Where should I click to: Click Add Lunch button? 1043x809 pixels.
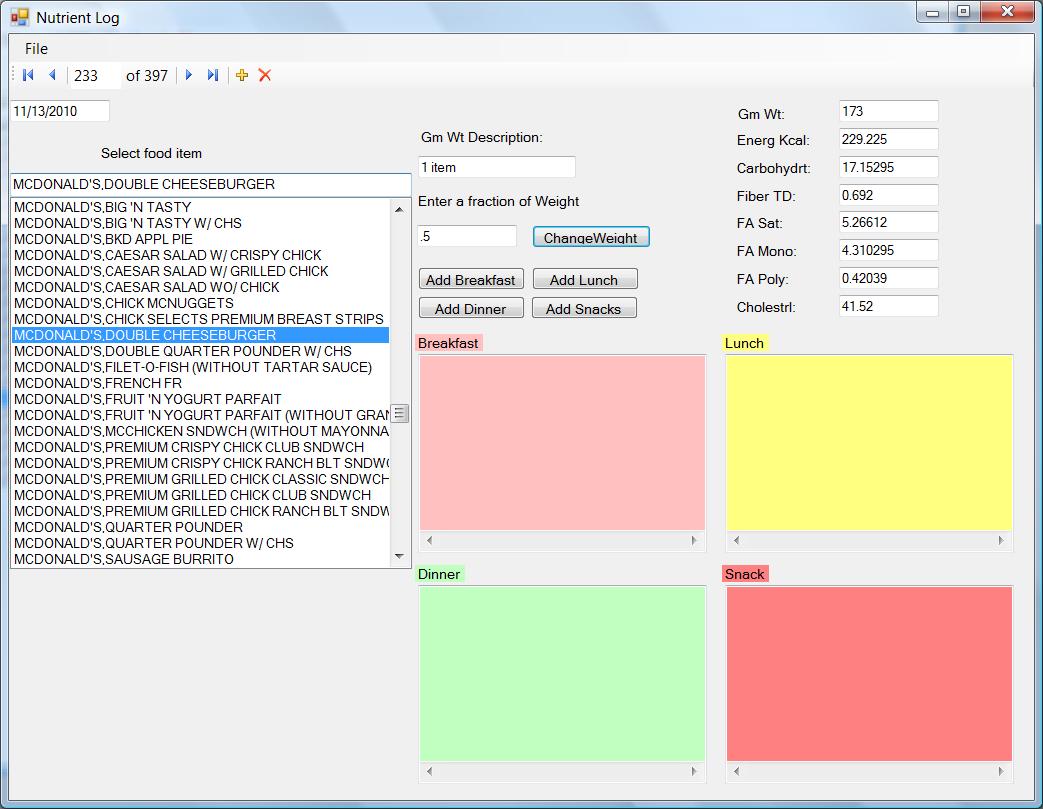(584, 279)
